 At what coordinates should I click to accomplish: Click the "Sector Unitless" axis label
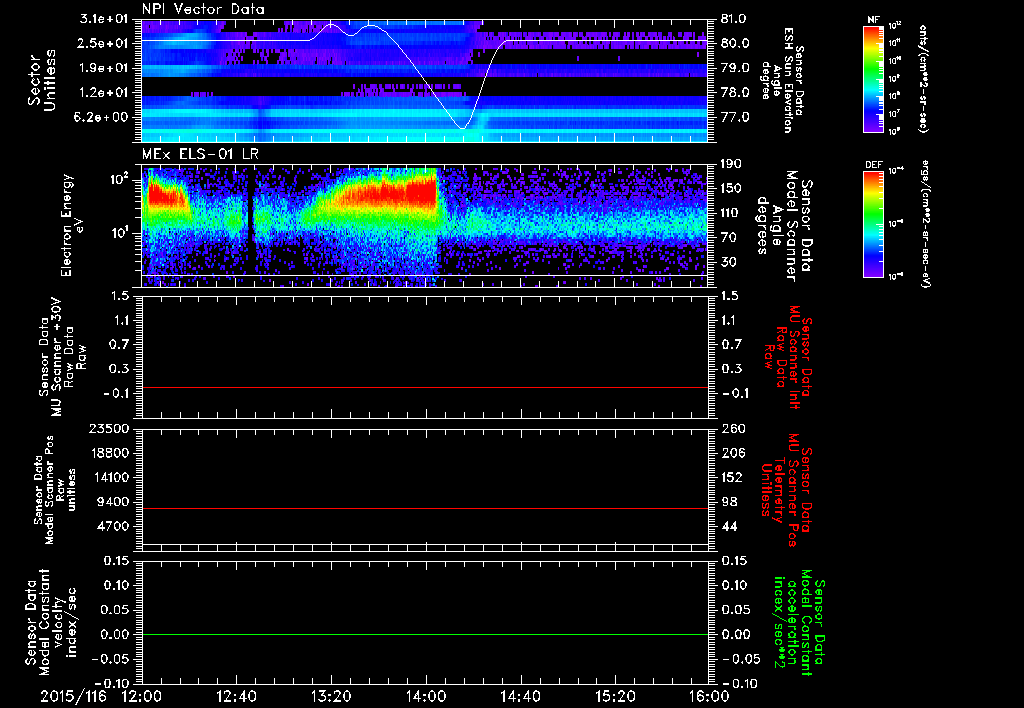click(42, 80)
